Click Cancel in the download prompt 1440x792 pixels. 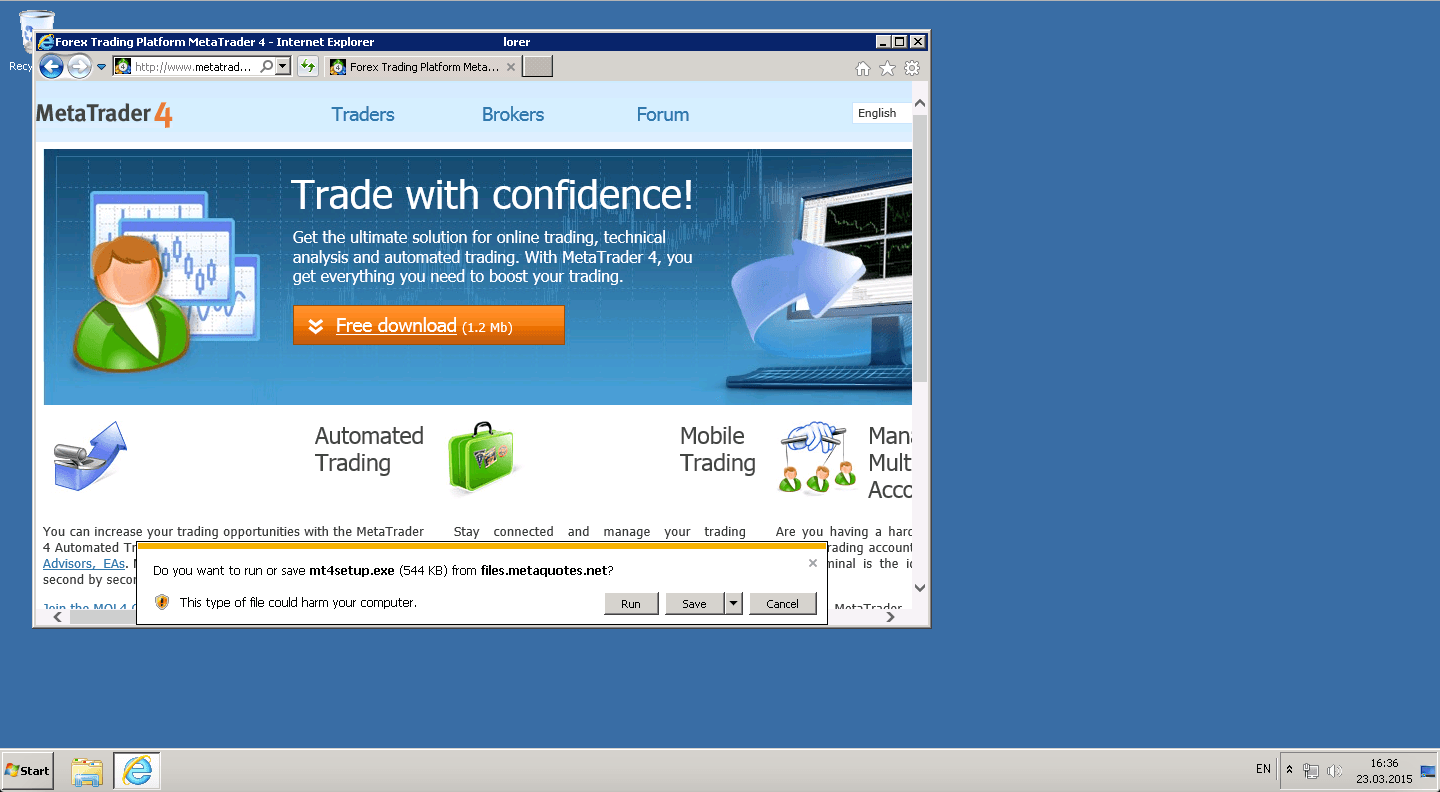(782, 603)
